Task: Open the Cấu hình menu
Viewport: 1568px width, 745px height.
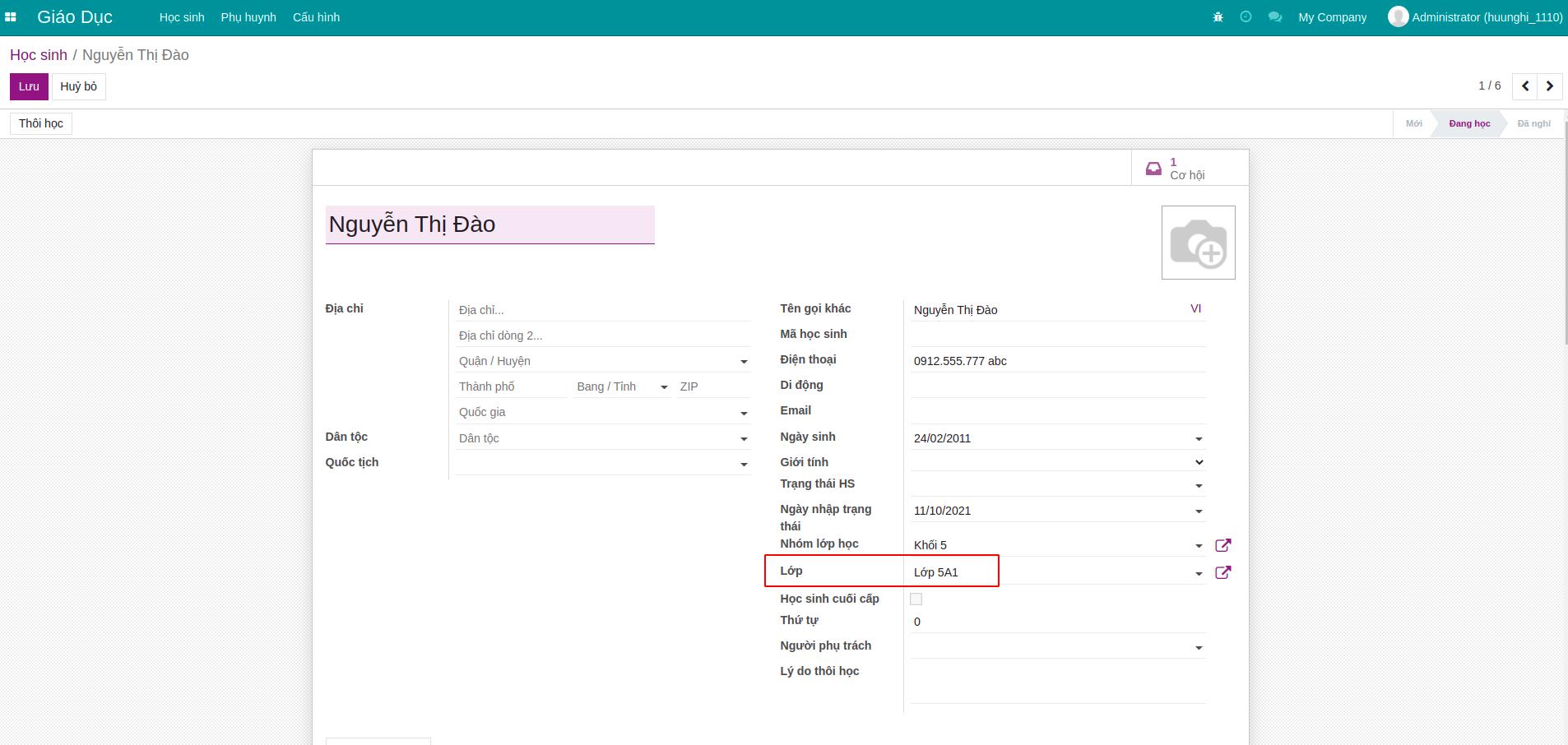Action: coord(316,17)
